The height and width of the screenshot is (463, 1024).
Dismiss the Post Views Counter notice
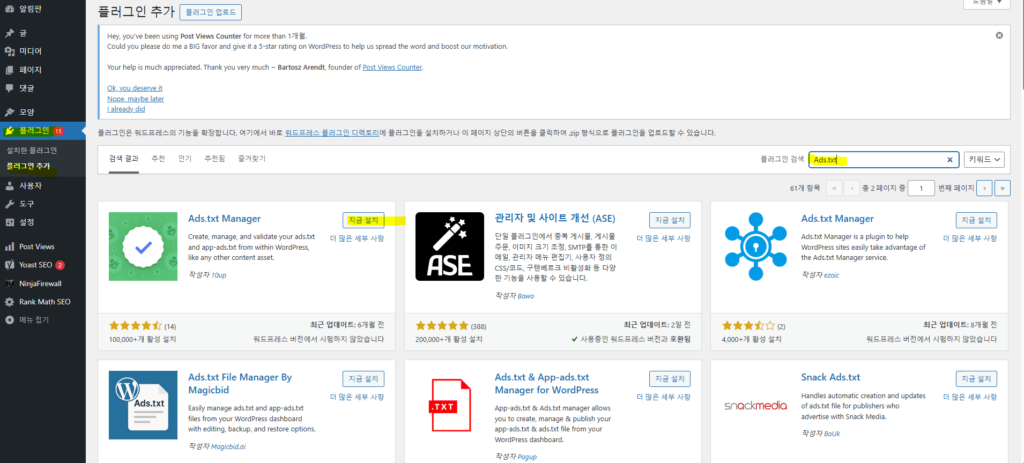(x=999, y=35)
